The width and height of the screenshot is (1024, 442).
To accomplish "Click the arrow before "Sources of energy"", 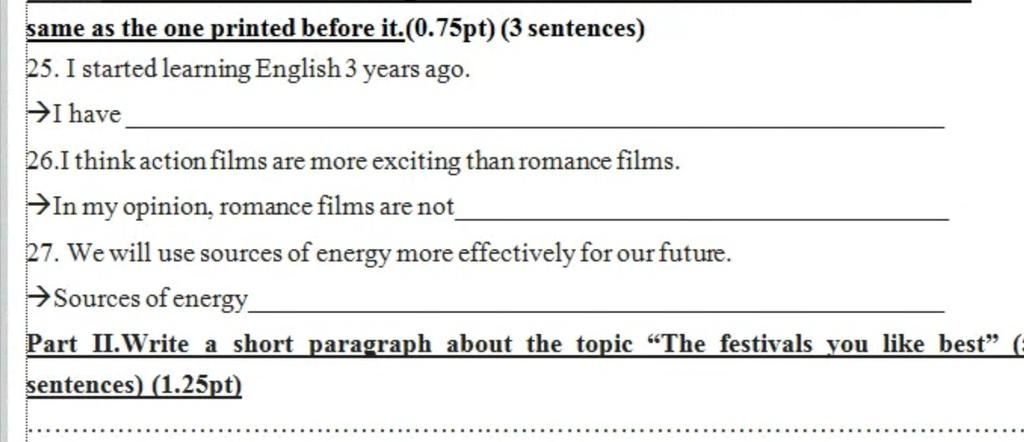I will pyautogui.click(x=39, y=298).
